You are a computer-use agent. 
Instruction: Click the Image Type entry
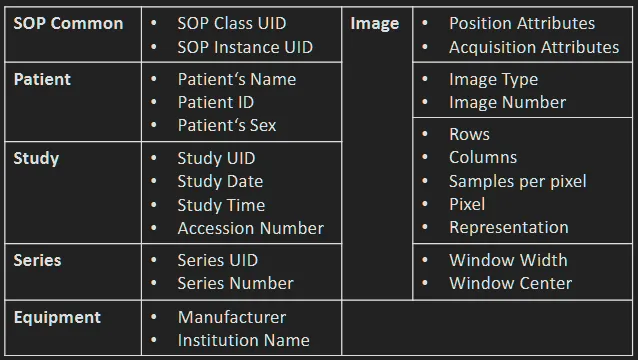coord(494,80)
